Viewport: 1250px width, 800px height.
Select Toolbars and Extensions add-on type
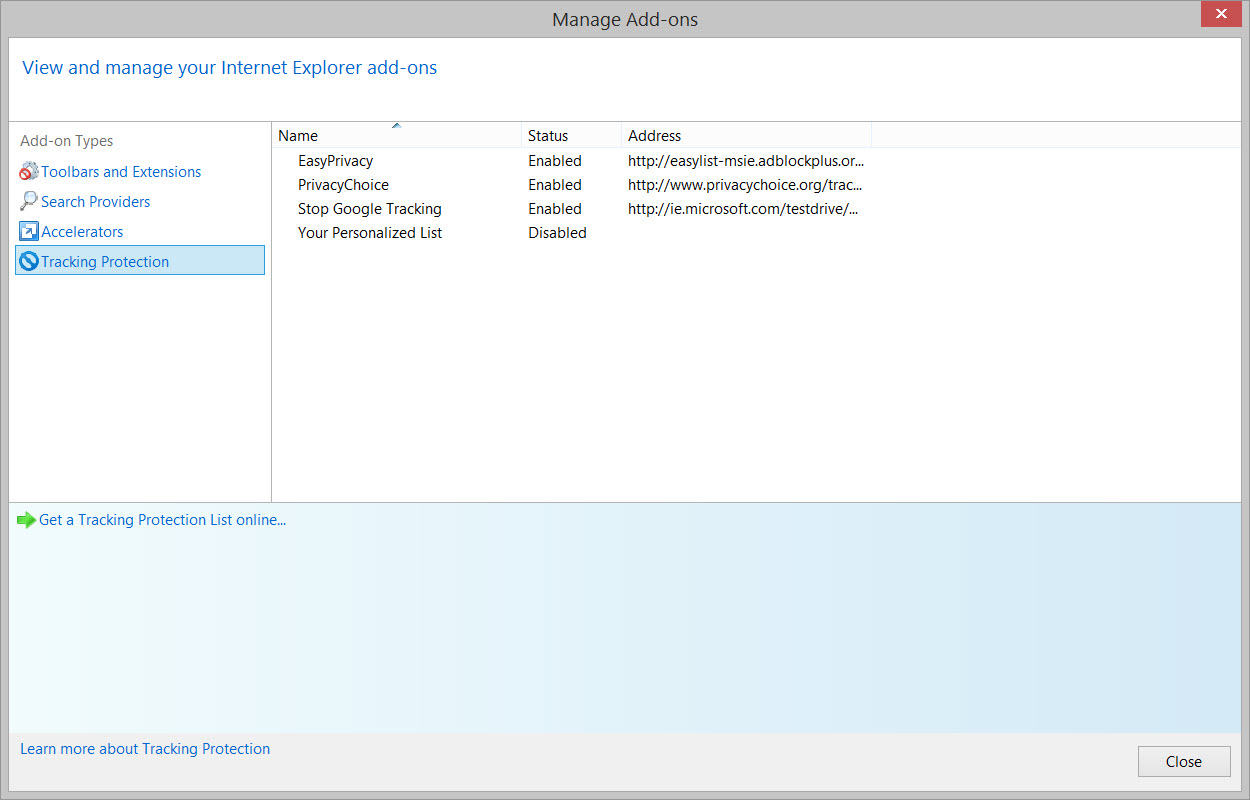(121, 172)
